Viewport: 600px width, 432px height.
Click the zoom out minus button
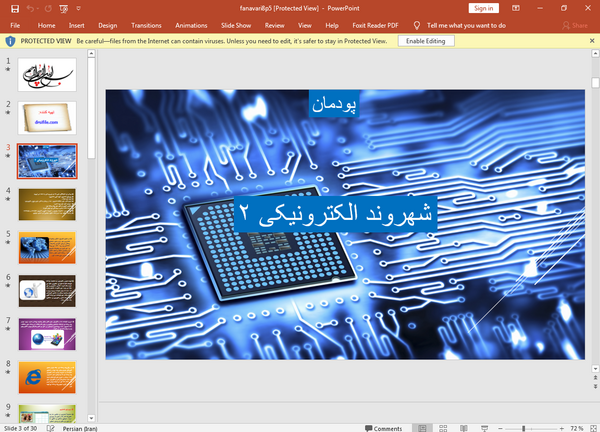tap(501, 429)
